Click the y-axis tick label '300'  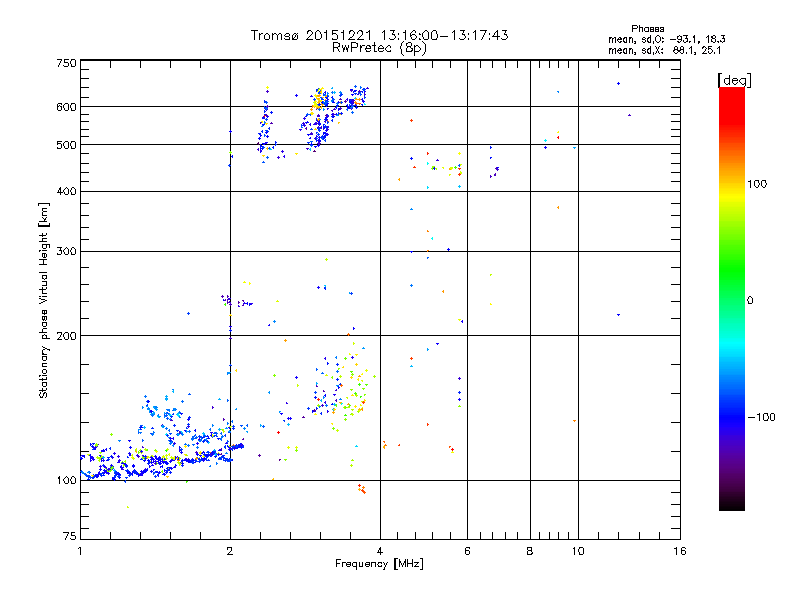pos(66,252)
